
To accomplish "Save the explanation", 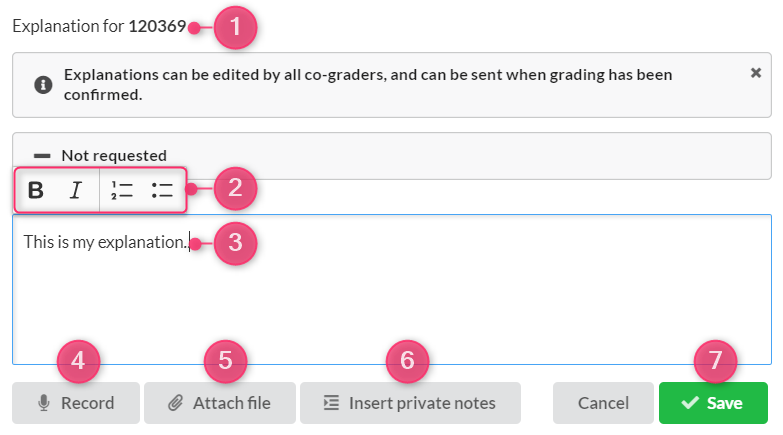I will (x=713, y=403).
